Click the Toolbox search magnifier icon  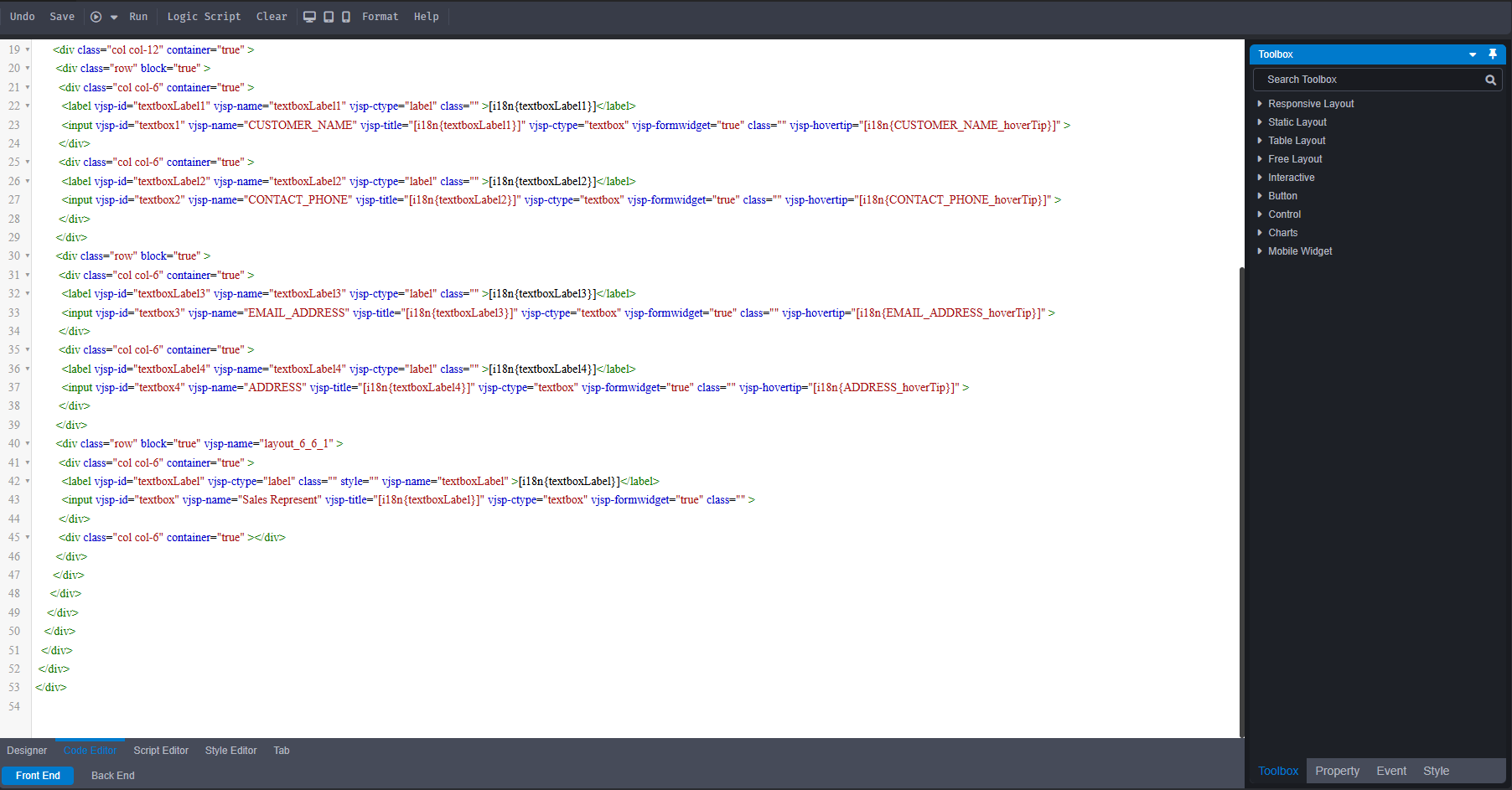click(x=1490, y=80)
